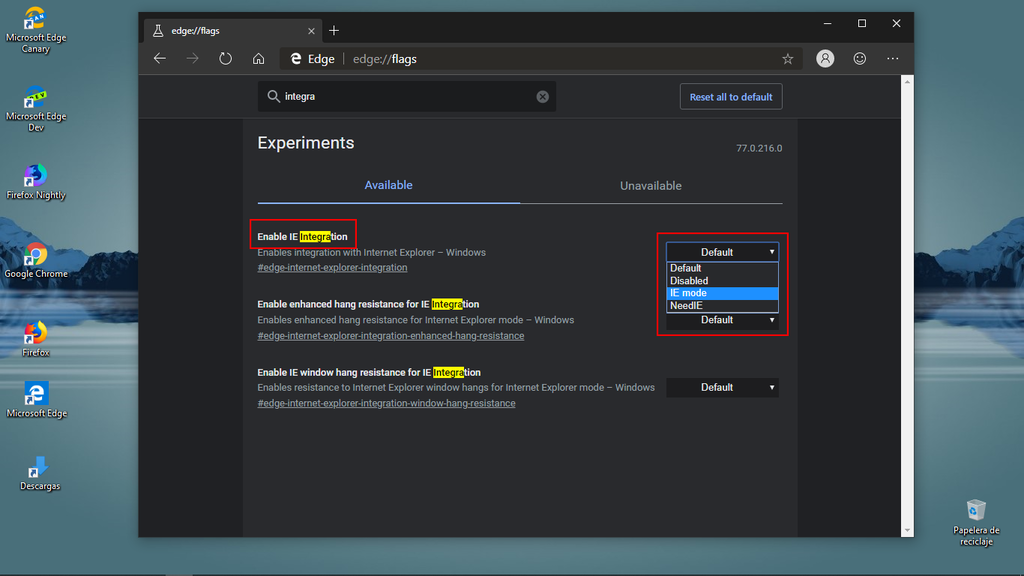This screenshot has height=576, width=1024.
Task: Launch Firefox Nightly from desktop
Action: click(35, 182)
